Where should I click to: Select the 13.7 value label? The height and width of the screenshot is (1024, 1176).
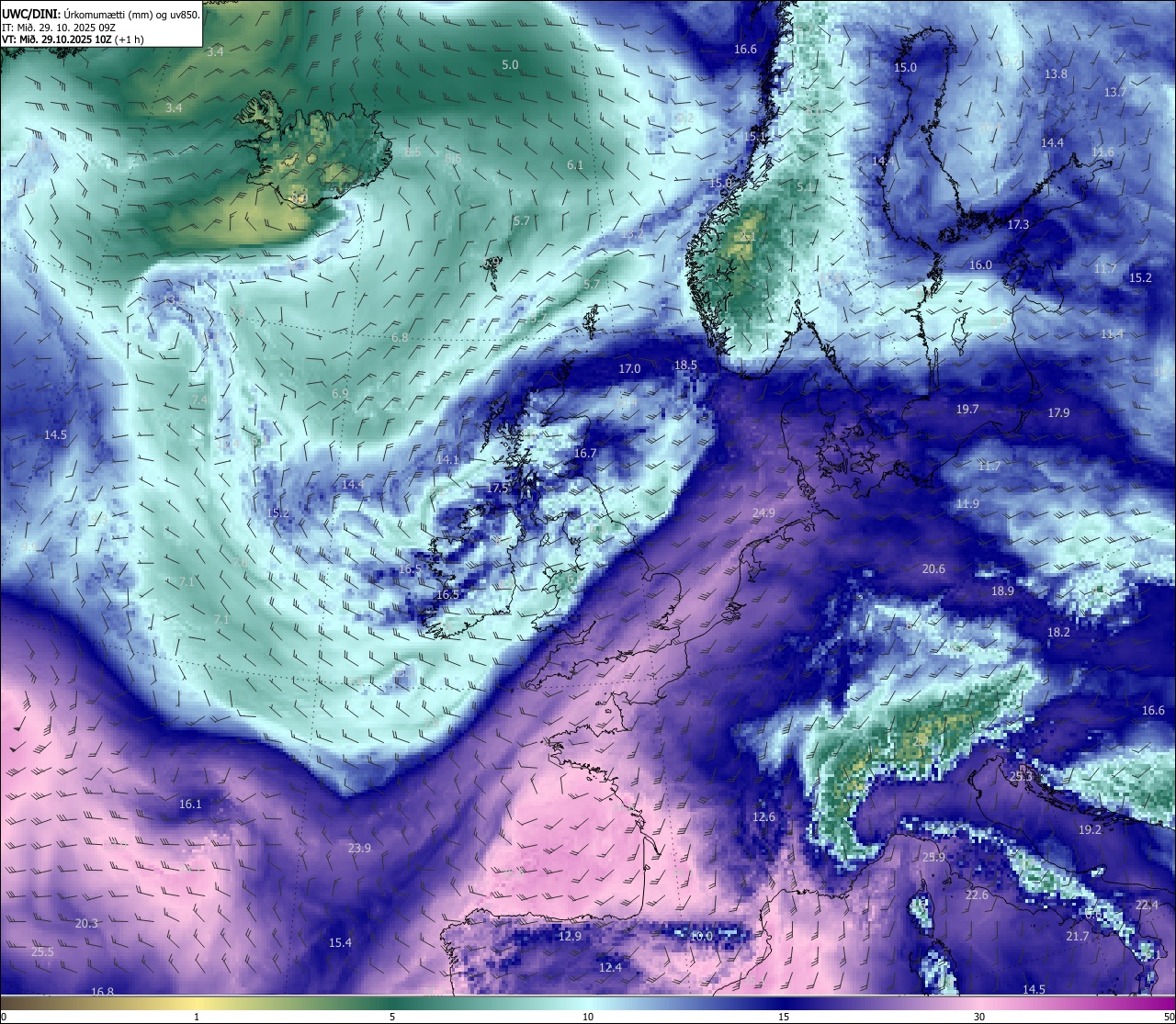[x=1114, y=93]
